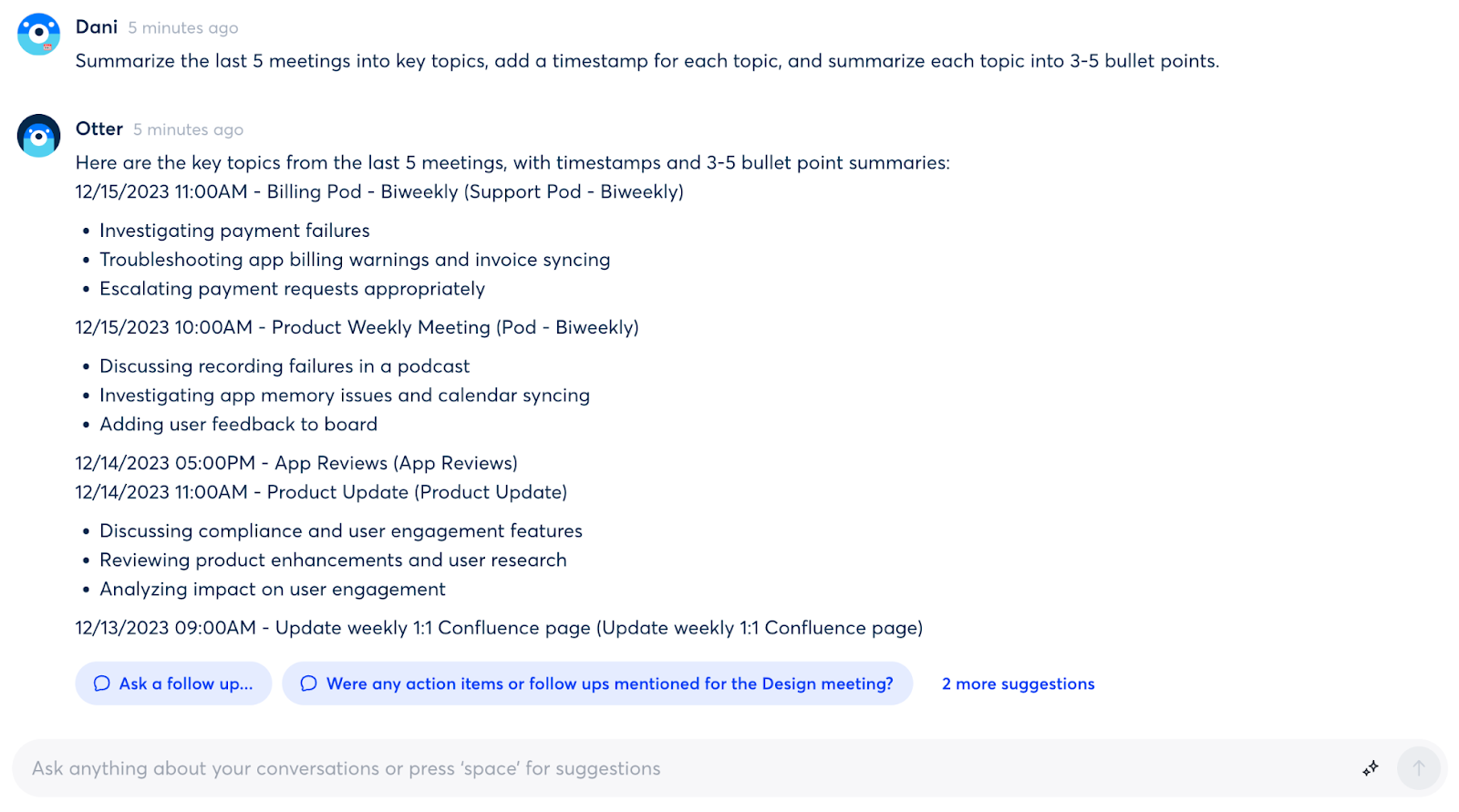
Task: Open the Product Update meeting entry
Action: pos(321,492)
